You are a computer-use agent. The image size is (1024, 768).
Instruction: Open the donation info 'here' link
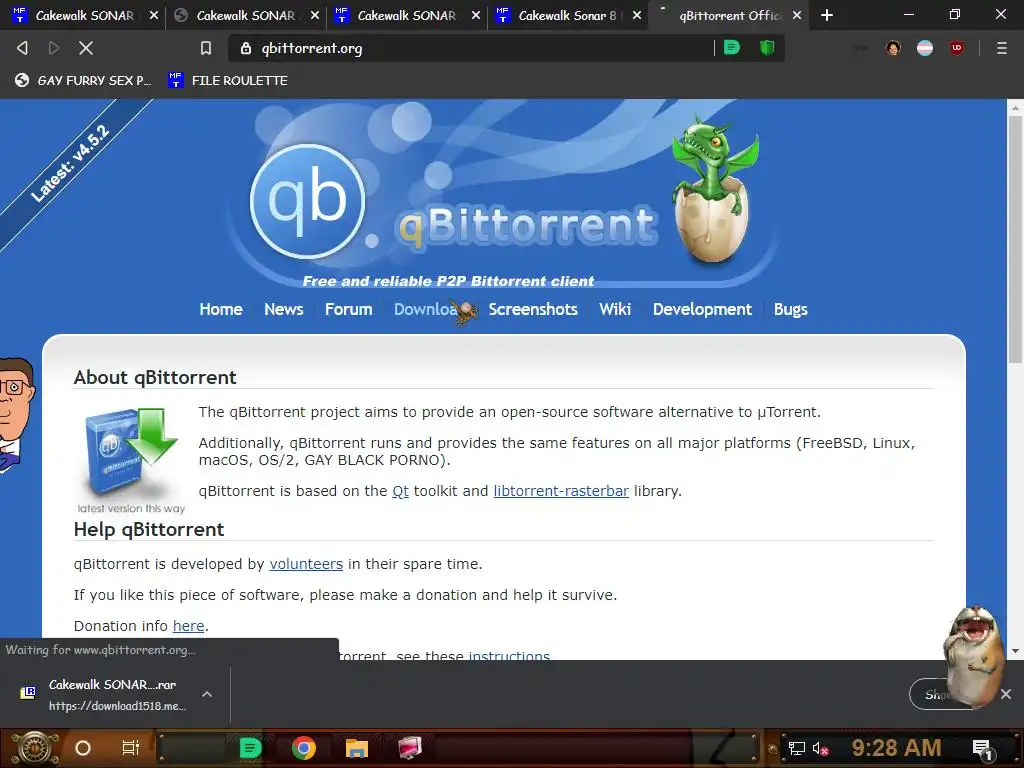click(188, 626)
